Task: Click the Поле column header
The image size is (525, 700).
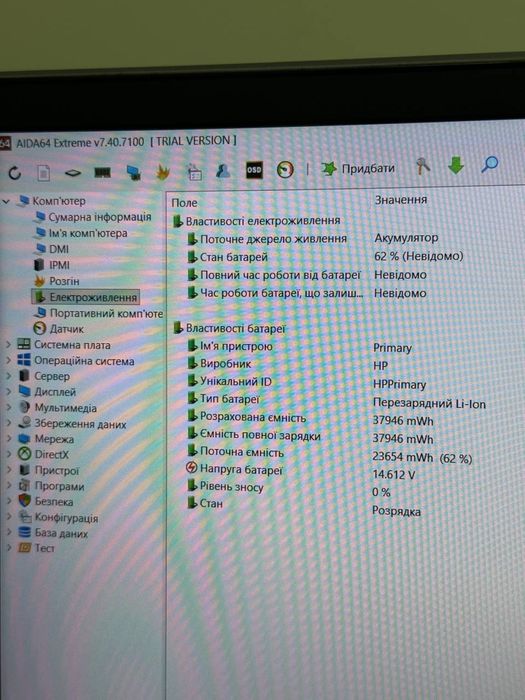Action: [x=184, y=203]
